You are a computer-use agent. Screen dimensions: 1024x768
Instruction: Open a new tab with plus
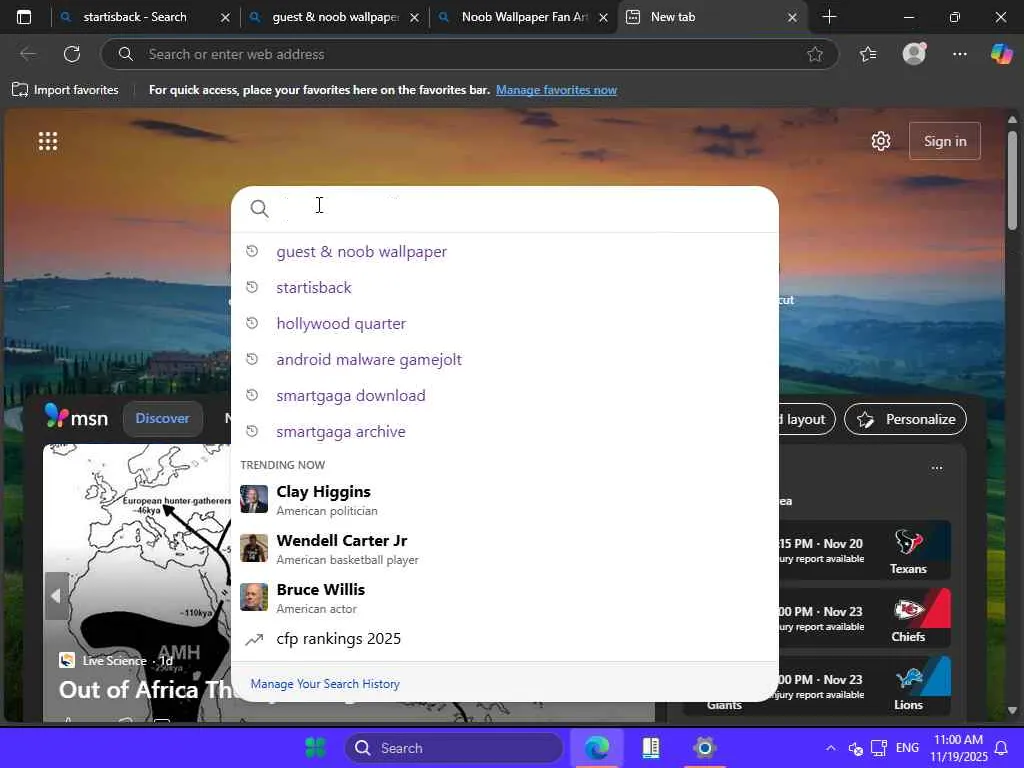click(x=829, y=17)
